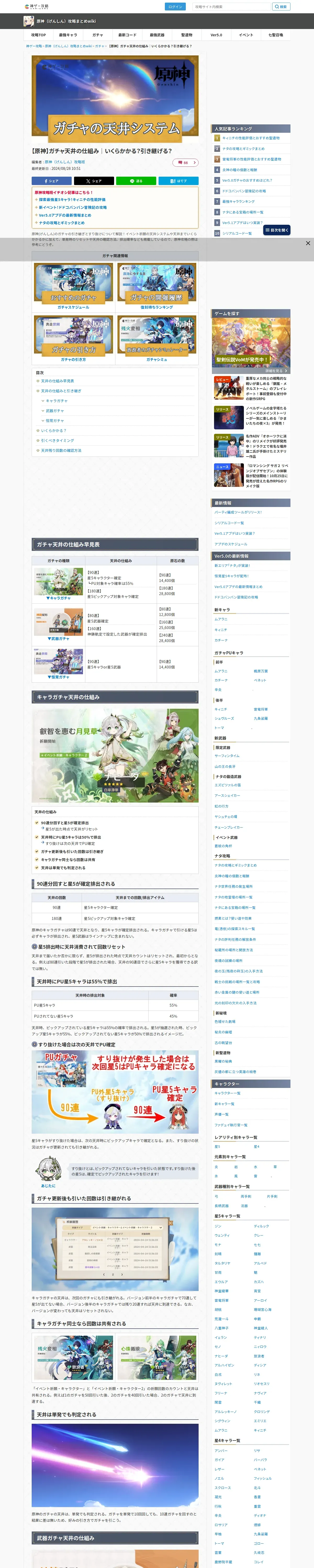Viewport: 314px width, 1568px height.
Task: Open ranking item 5 Ver5.0ガチャのおすすめ
Action: coord(247,180)
